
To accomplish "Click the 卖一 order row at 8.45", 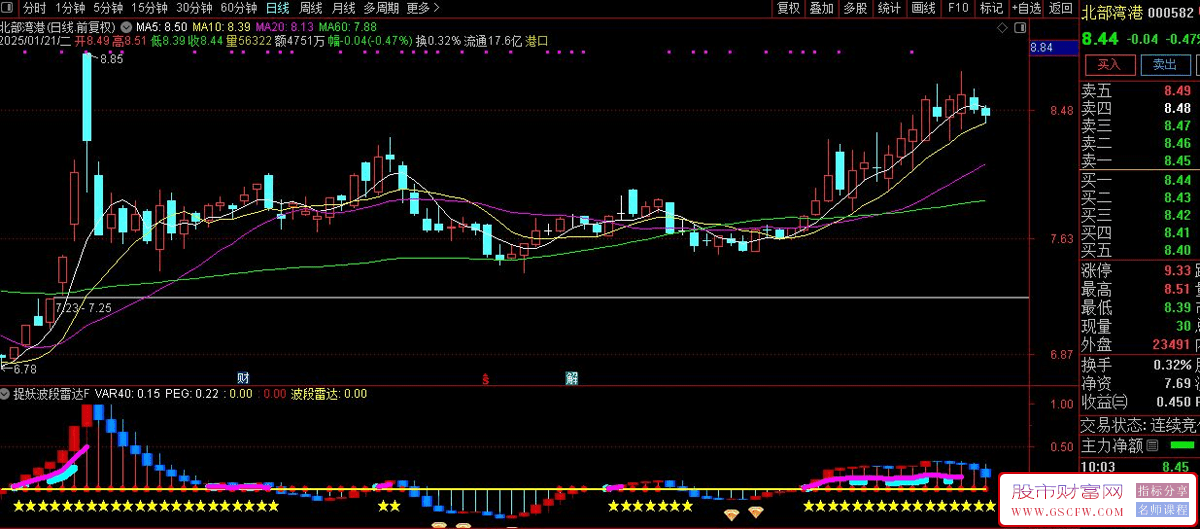I will [1139, 161].
